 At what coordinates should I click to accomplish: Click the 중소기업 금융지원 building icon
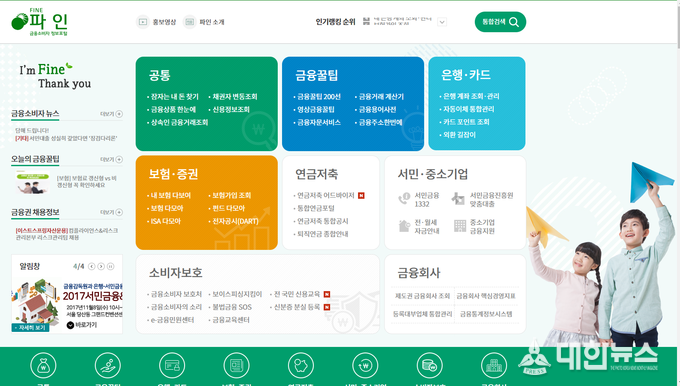(x=460, y=226)
